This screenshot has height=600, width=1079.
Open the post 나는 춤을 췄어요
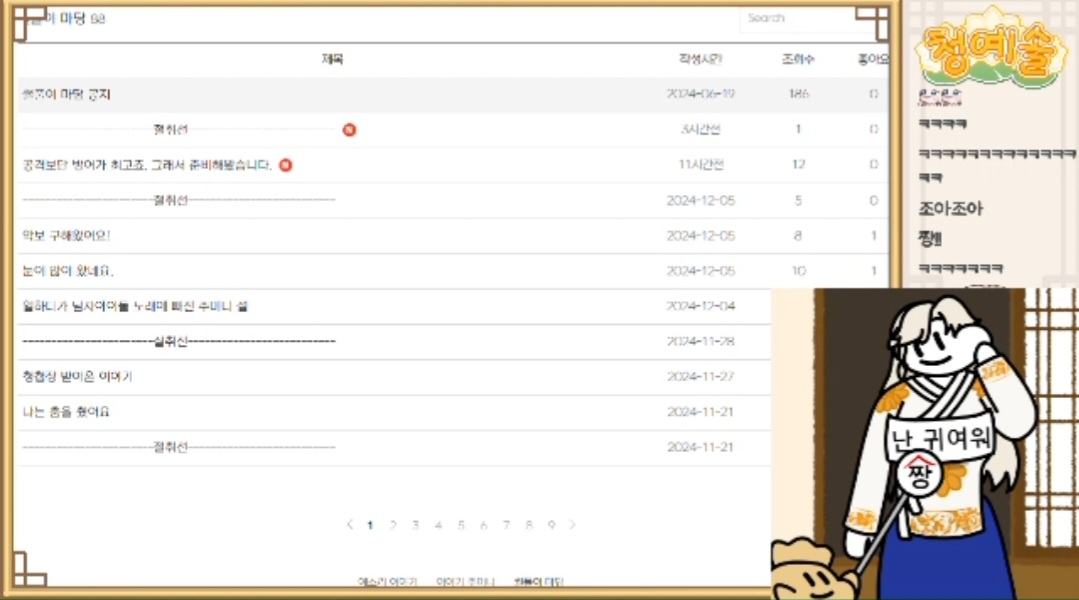click(66, 412)
